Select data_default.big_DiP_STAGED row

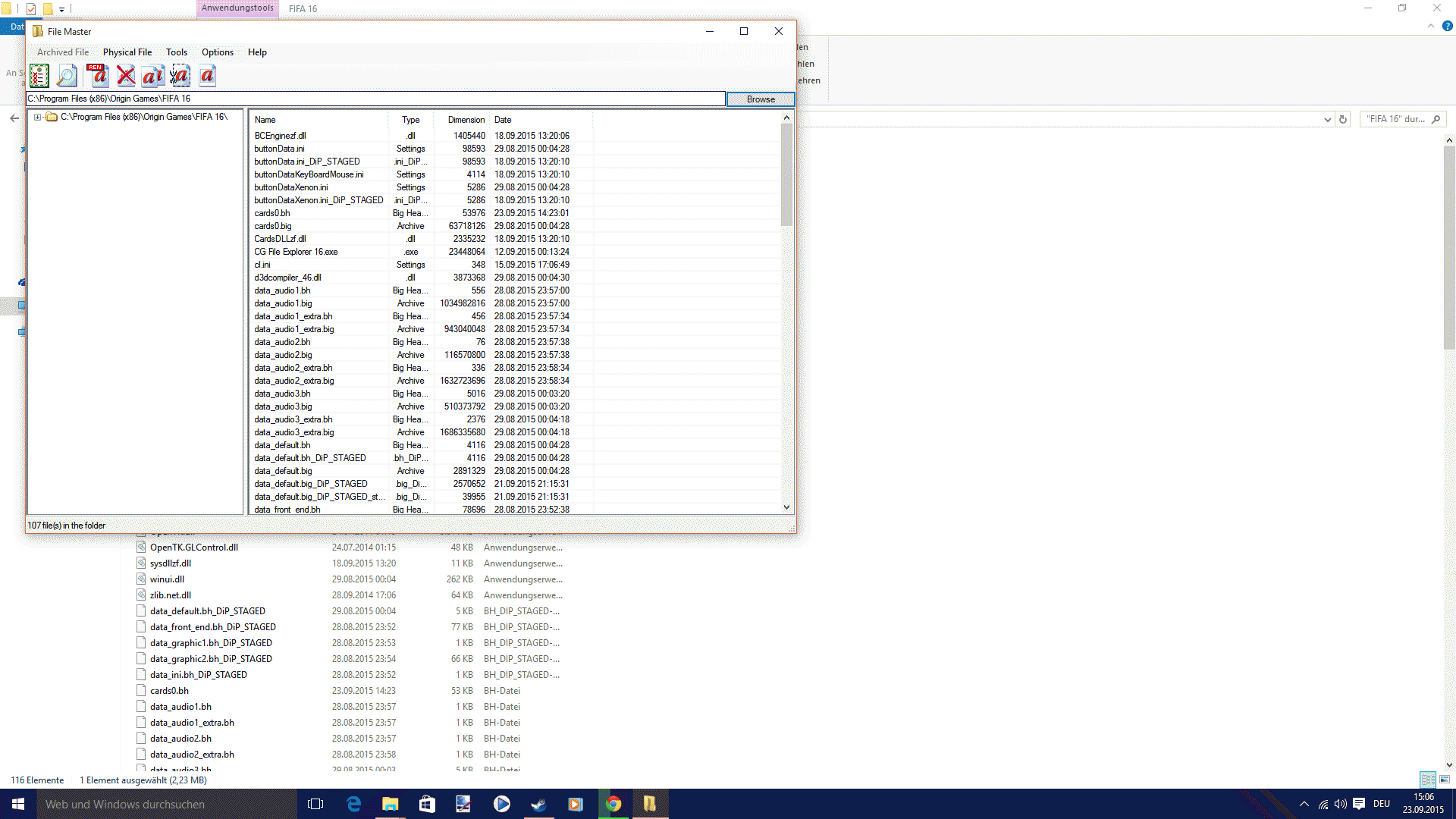point(311,484)
